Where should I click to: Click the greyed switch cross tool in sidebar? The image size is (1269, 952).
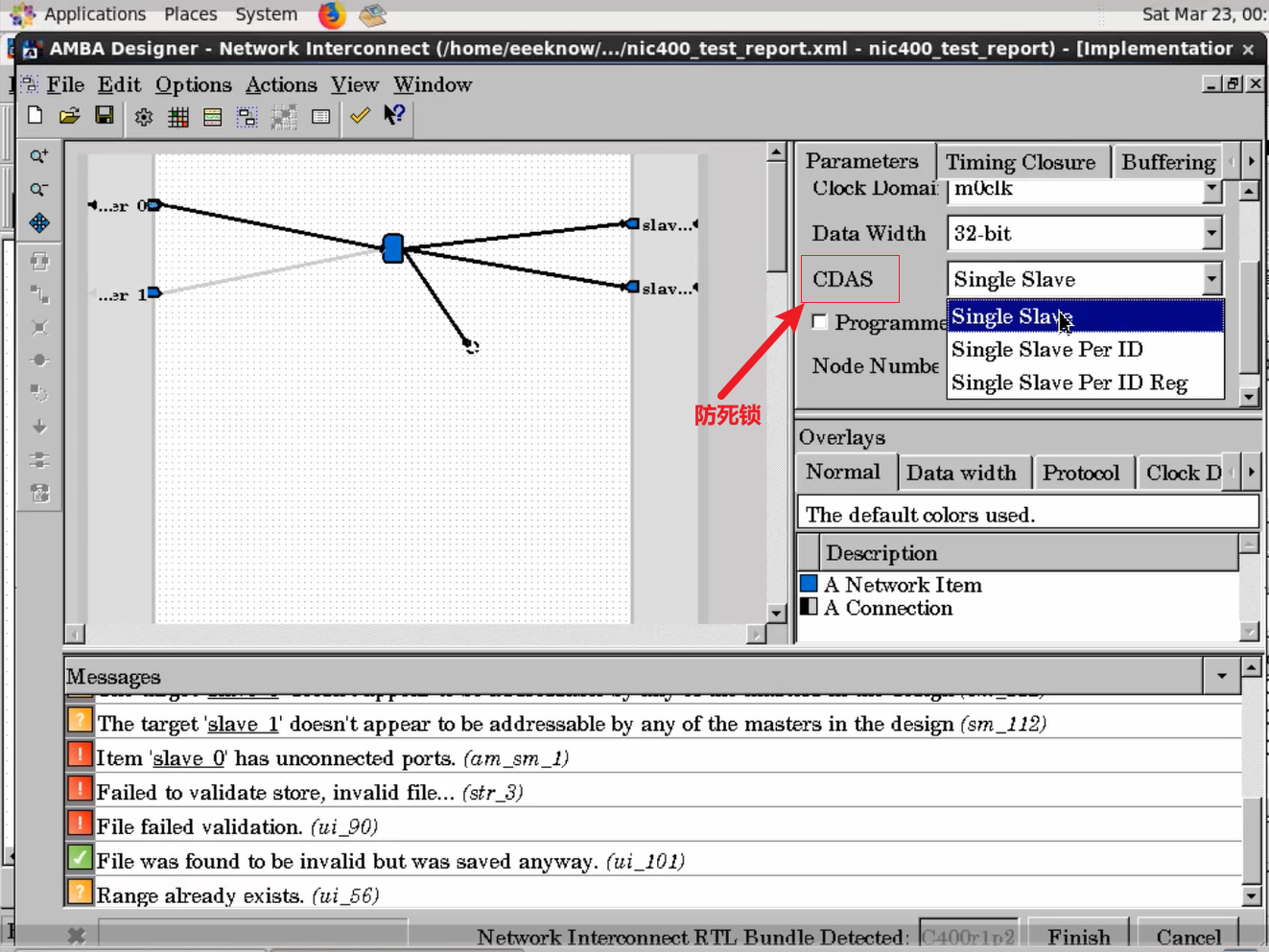point(39,328)
